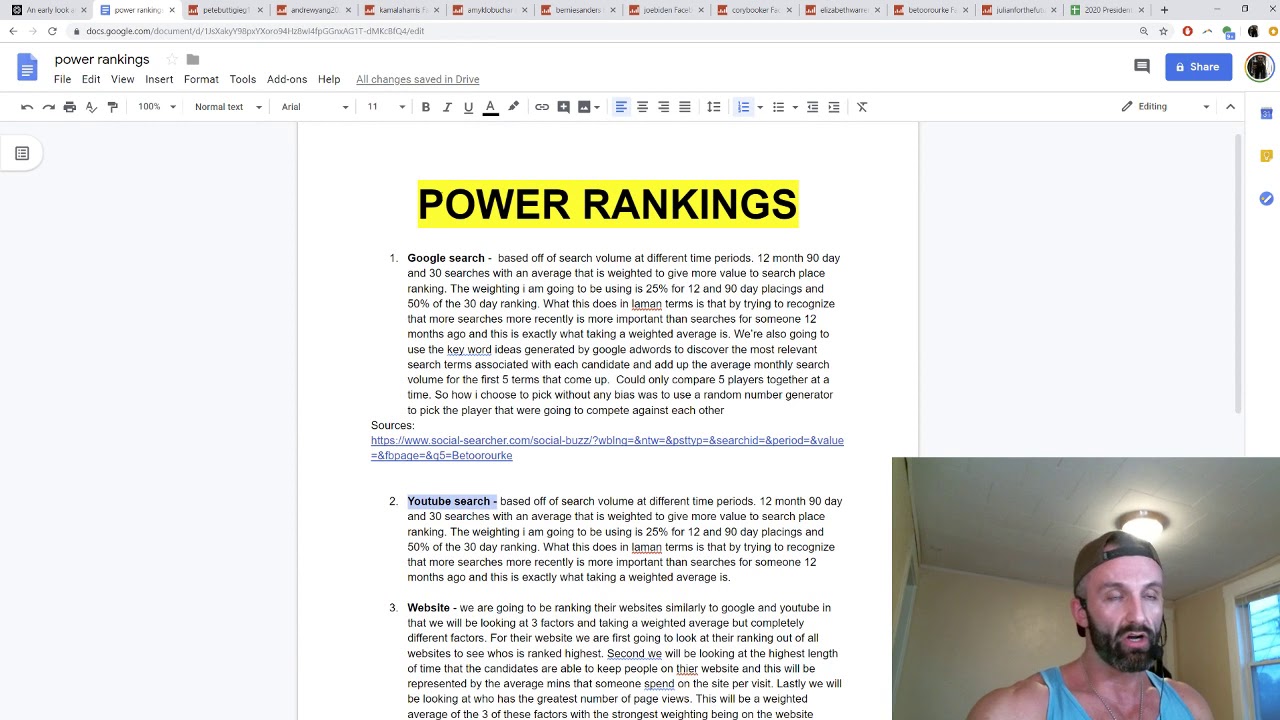The width and height of the screenshot is (1280, 720).
Task: Go back in browser history
Action: 13,31
